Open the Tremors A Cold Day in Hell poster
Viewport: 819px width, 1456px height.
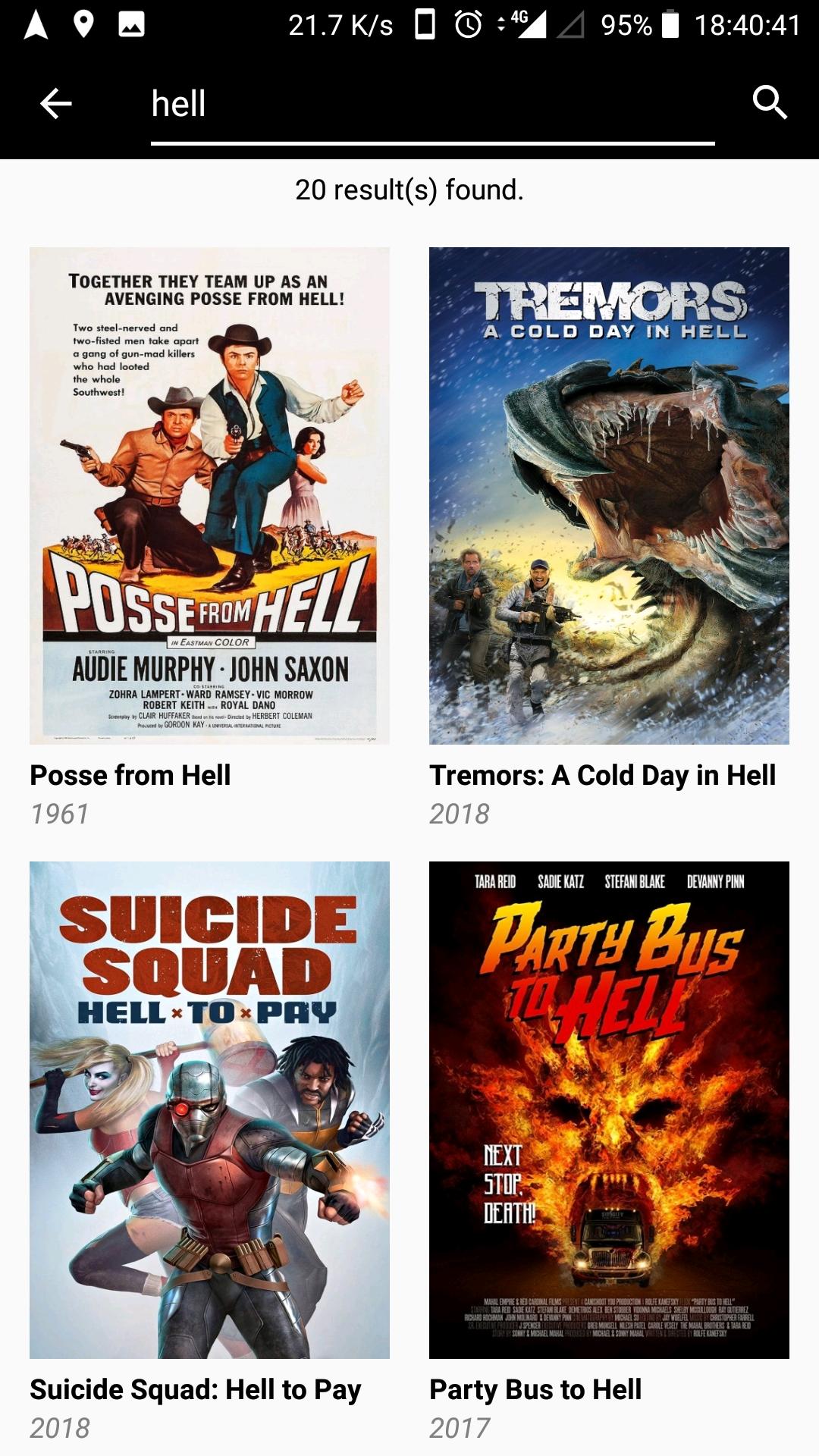click(x=609, y=496)
